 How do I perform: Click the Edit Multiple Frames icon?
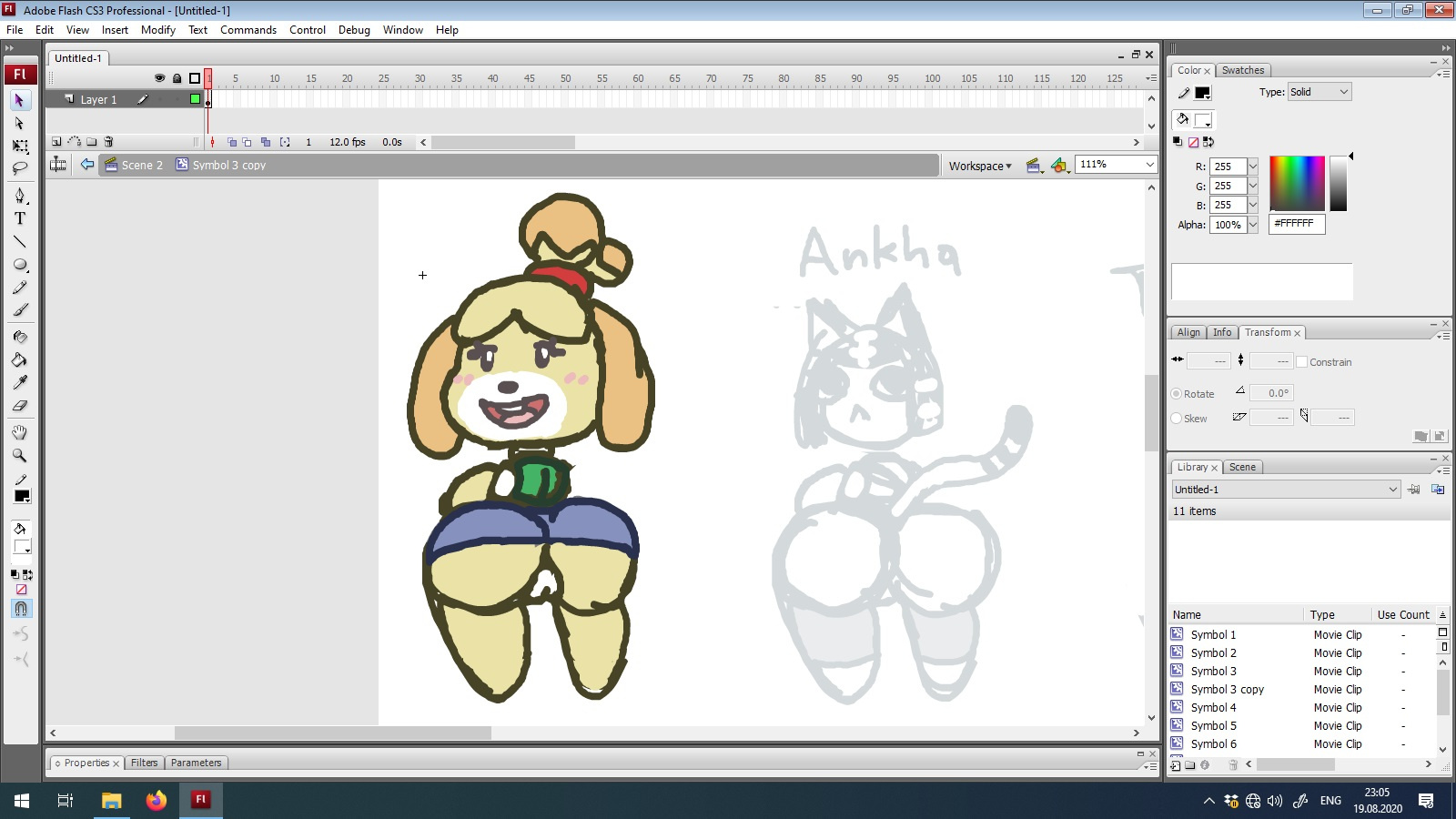coord(266,142)
